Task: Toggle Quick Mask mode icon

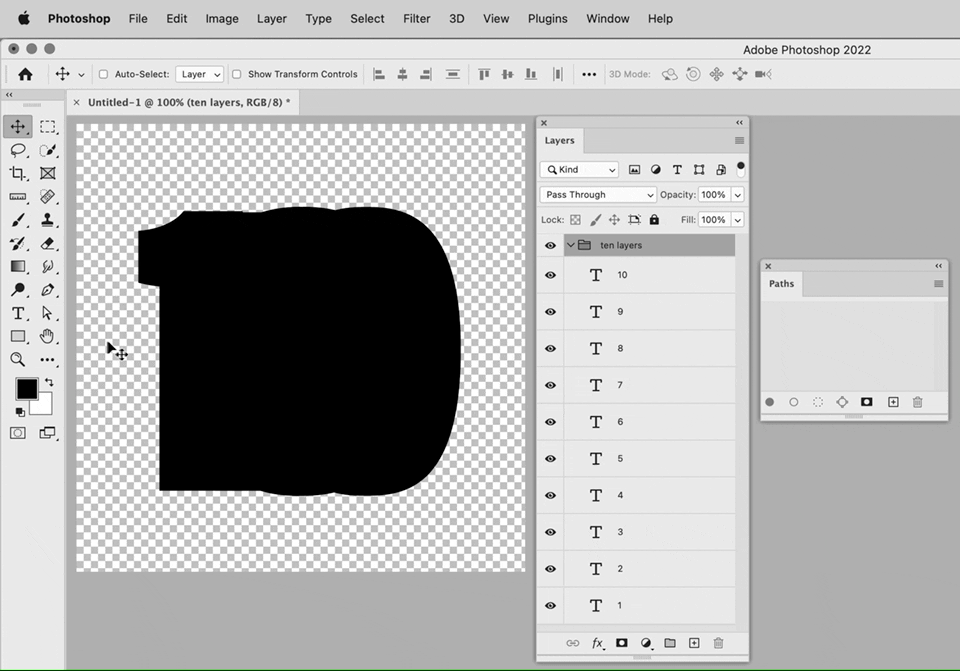Action: point(18,433)
